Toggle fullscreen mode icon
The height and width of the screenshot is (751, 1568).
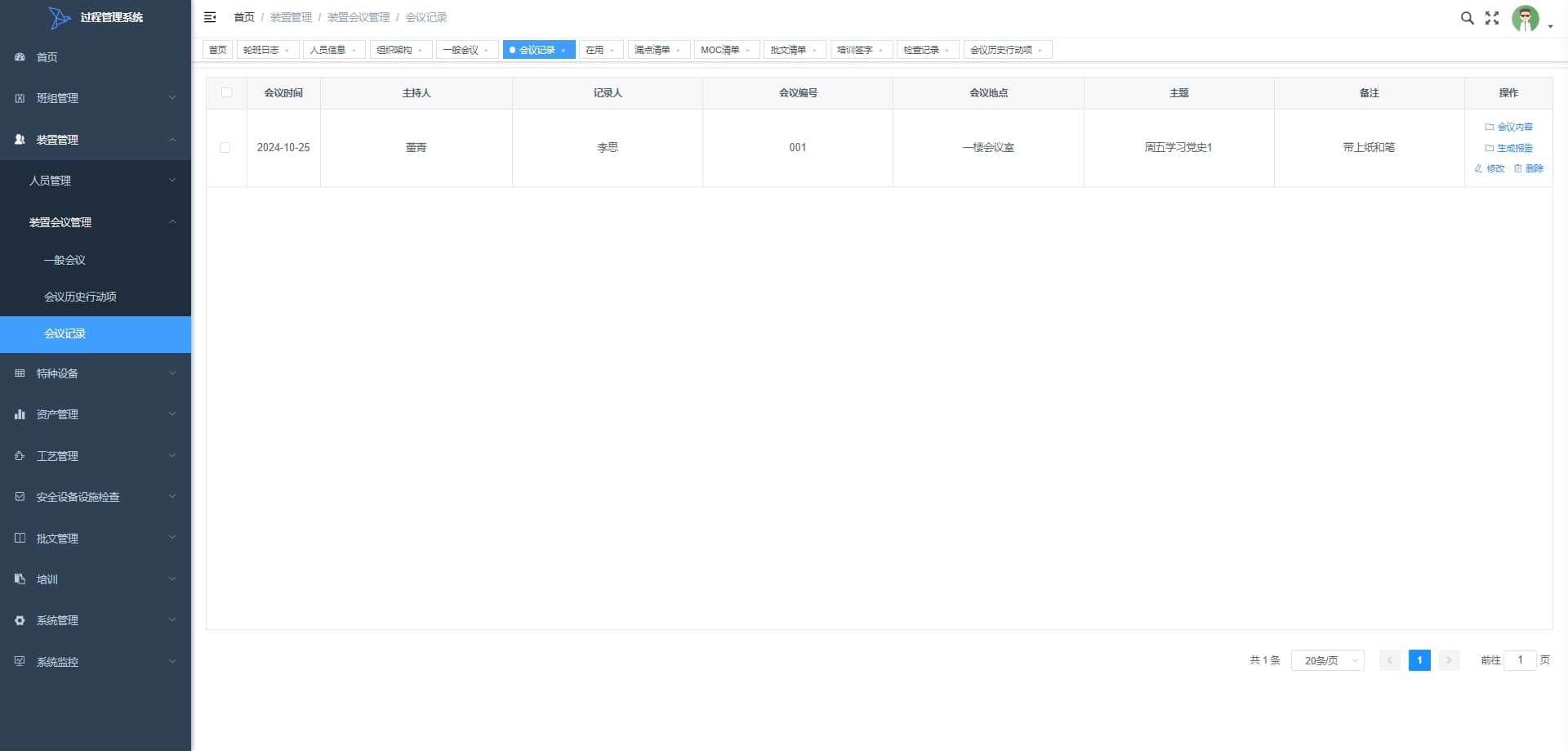click(x=1492, y=18)
